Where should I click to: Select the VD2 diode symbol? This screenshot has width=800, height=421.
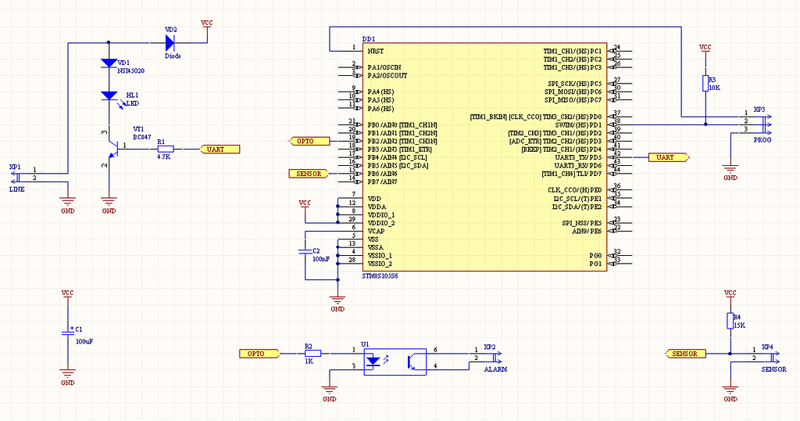pos(169,42)
